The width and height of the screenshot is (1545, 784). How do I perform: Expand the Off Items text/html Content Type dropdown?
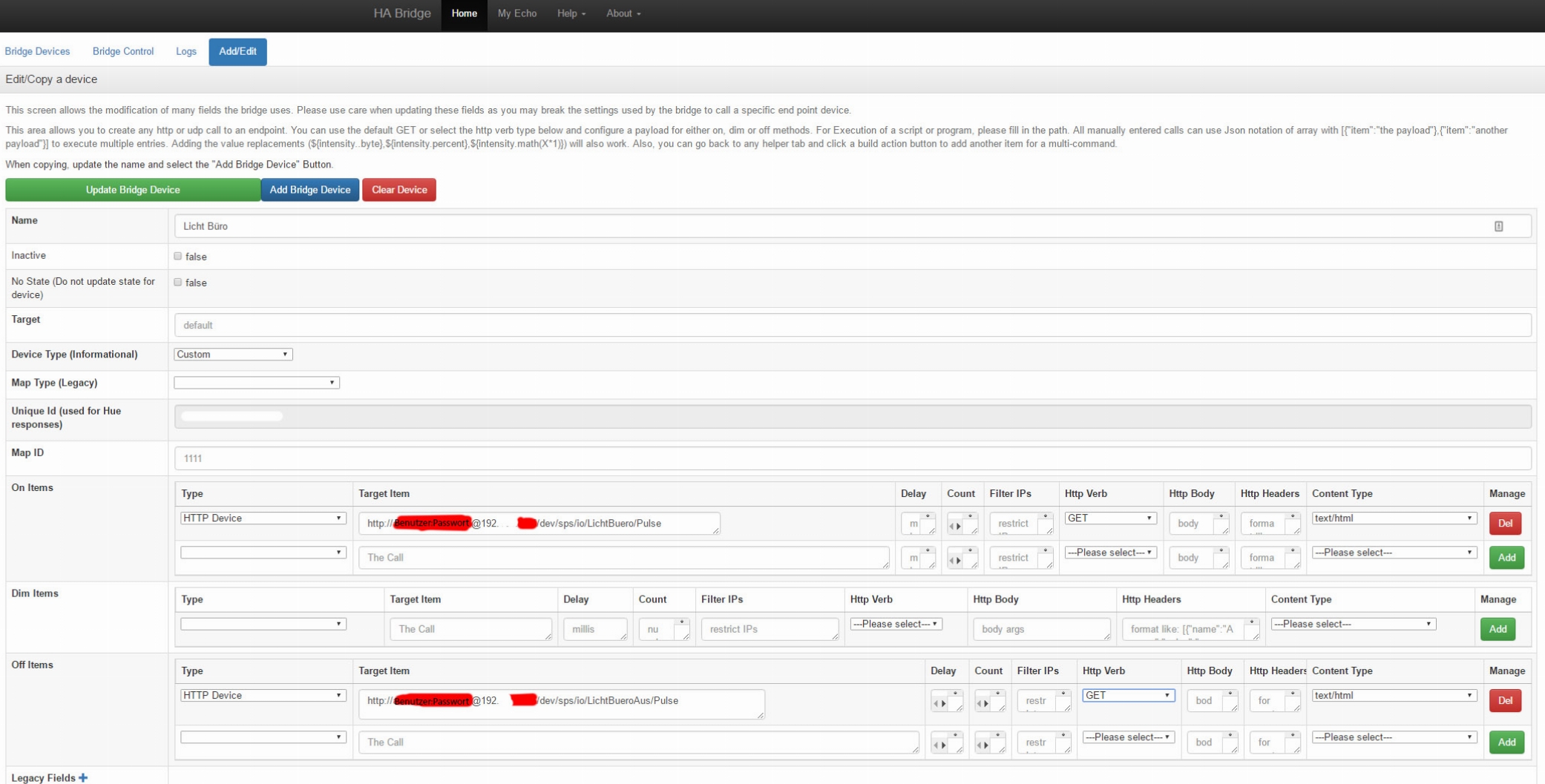(1393, 696)
